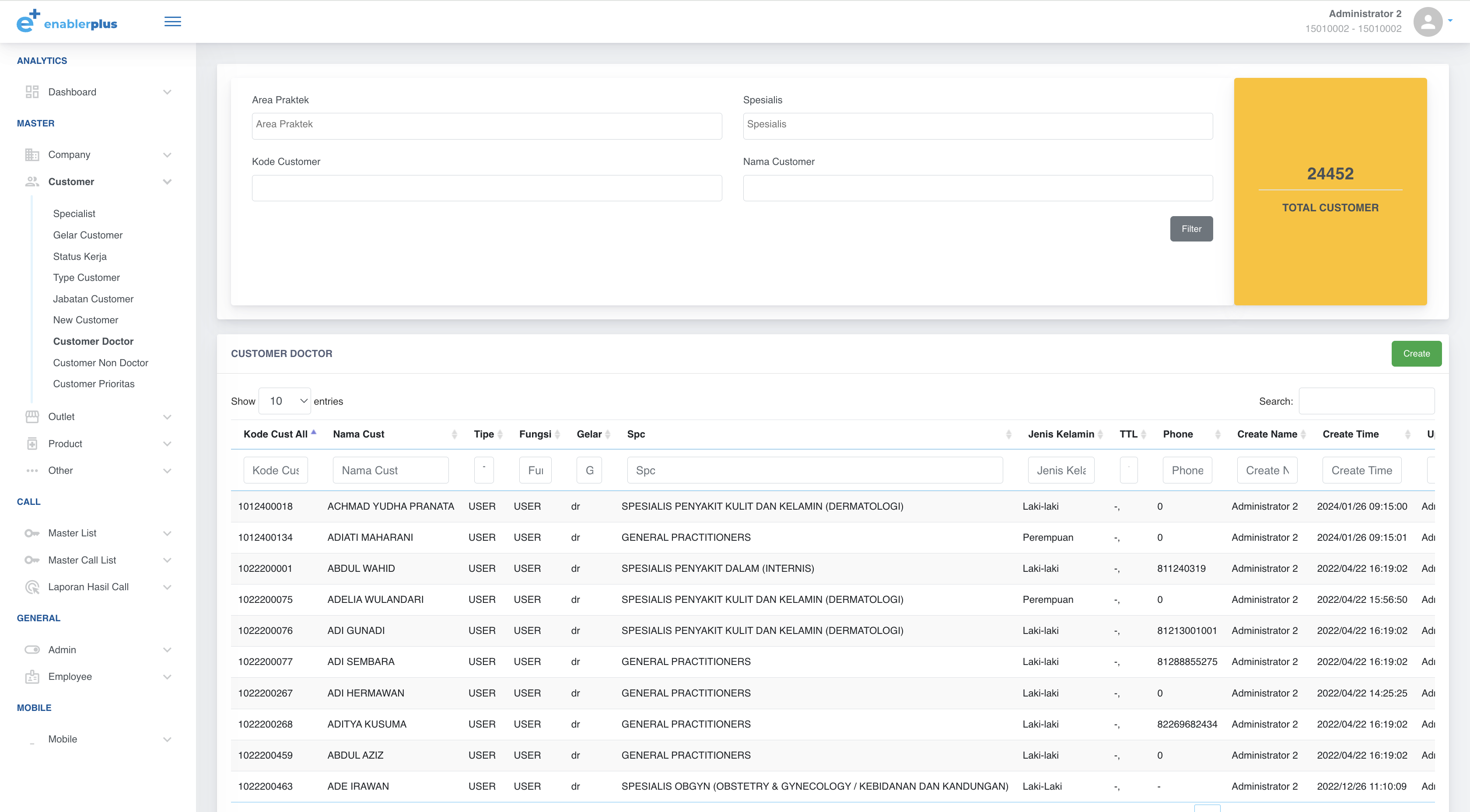Open the account dropdown caret

point(1450,21)
